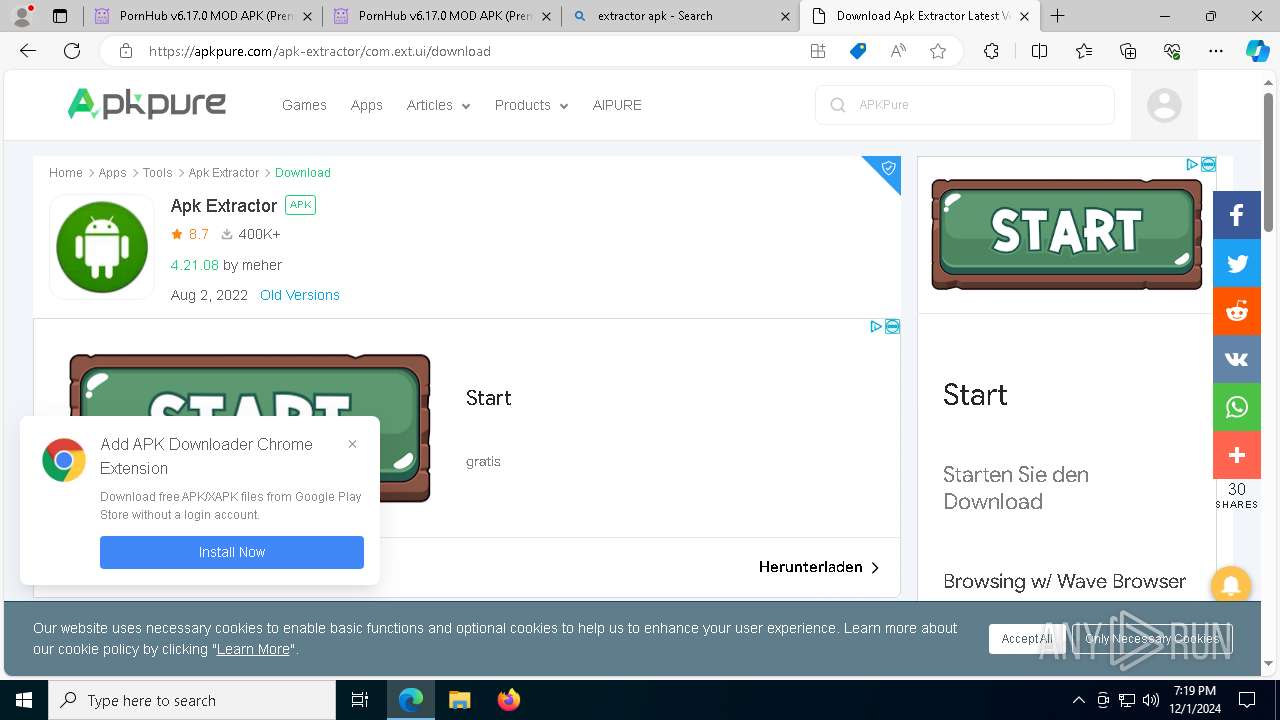Close the Download Apk Extractor tab
Screen dimensions: 1280x720
pyautogui.click(x=1024, y=16)
